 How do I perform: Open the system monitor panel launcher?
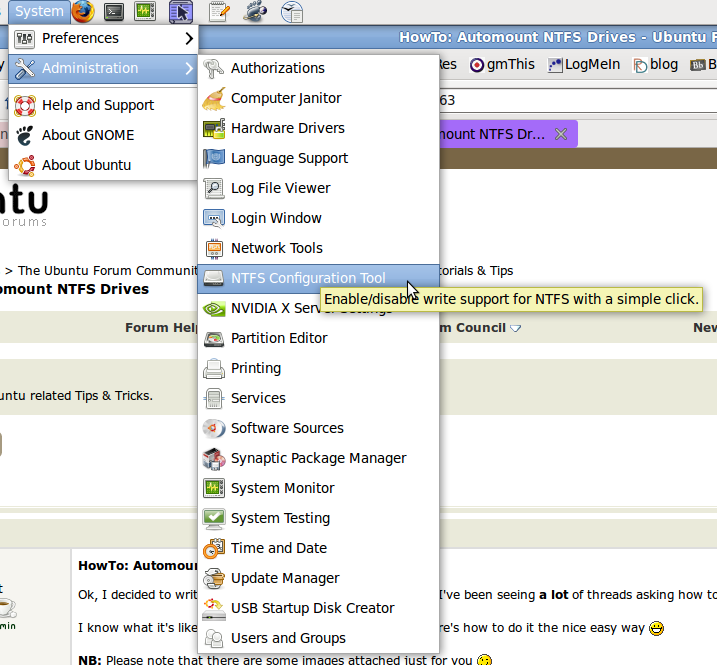[145, 11]
